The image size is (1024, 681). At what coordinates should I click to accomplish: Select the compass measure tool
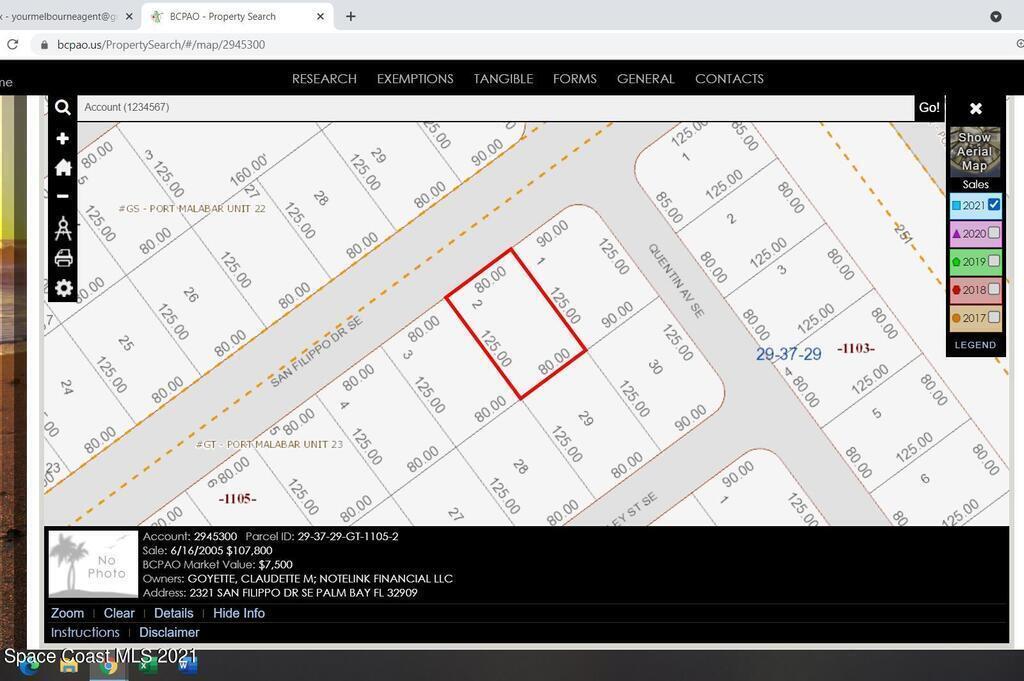coord(63,228)
